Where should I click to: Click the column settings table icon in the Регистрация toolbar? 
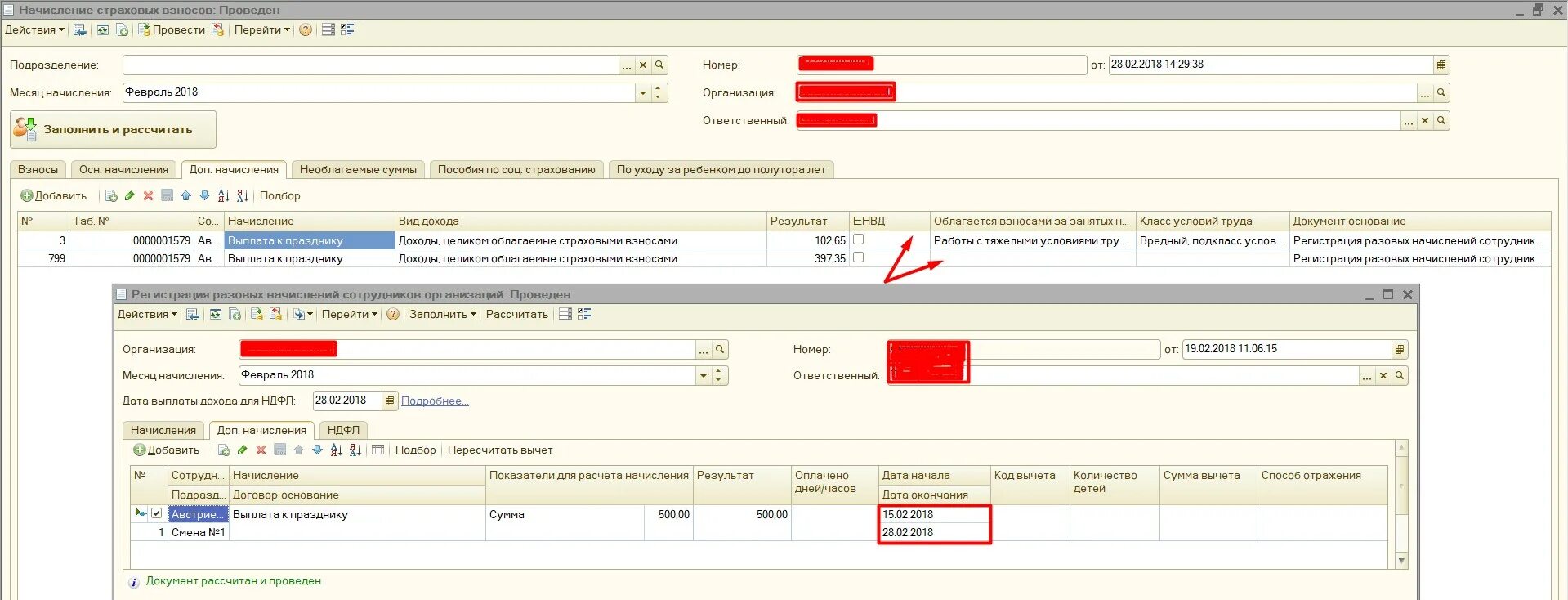tap(377, 450)
